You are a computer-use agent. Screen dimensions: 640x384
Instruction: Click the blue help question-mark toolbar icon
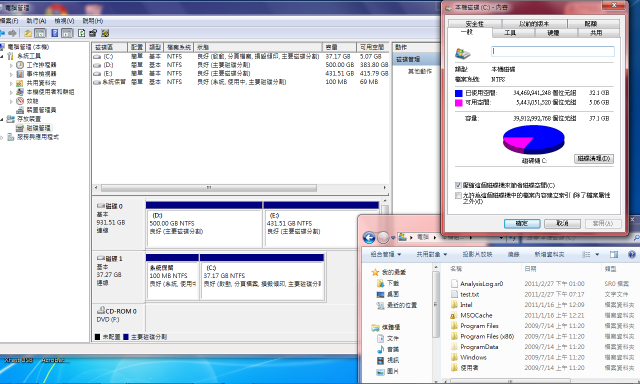(x=55, y=33)
